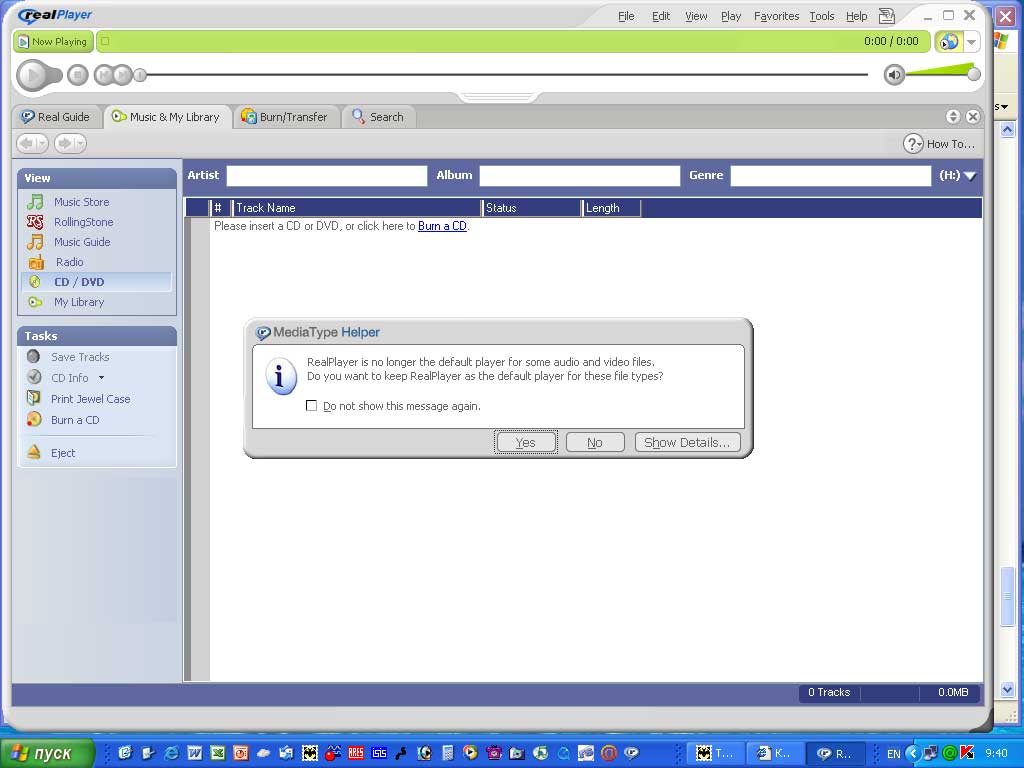1024x768 pixels.
Task: Click the Status column header
Action: coord(532,208)
